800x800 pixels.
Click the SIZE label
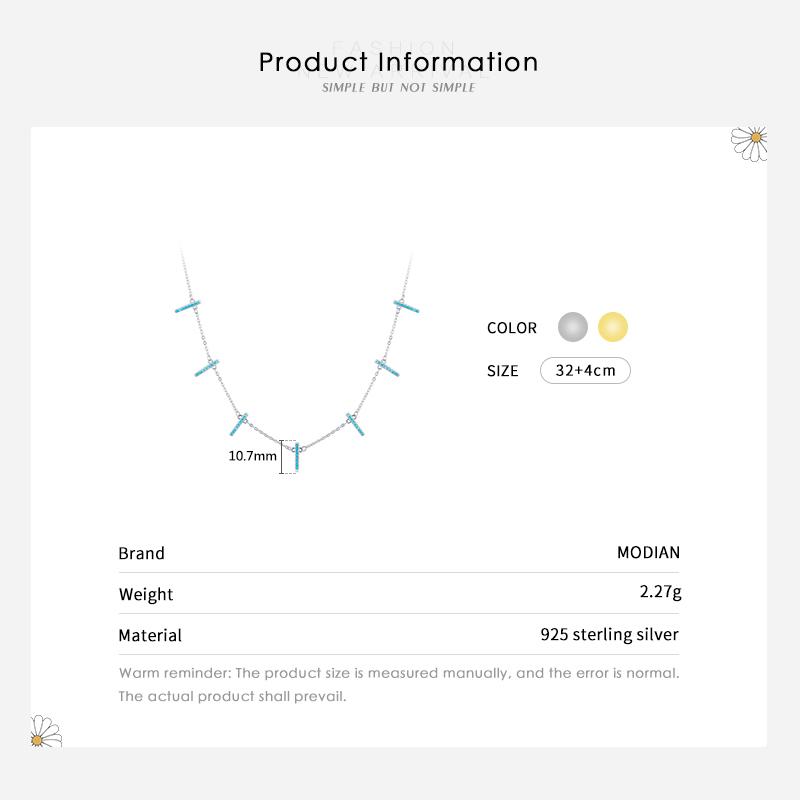click(x=503, y=371)
